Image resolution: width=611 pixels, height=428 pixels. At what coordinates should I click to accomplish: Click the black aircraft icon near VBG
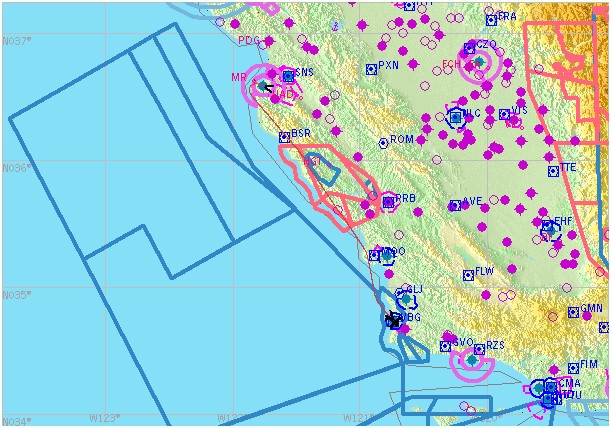(x=392, y=318)
